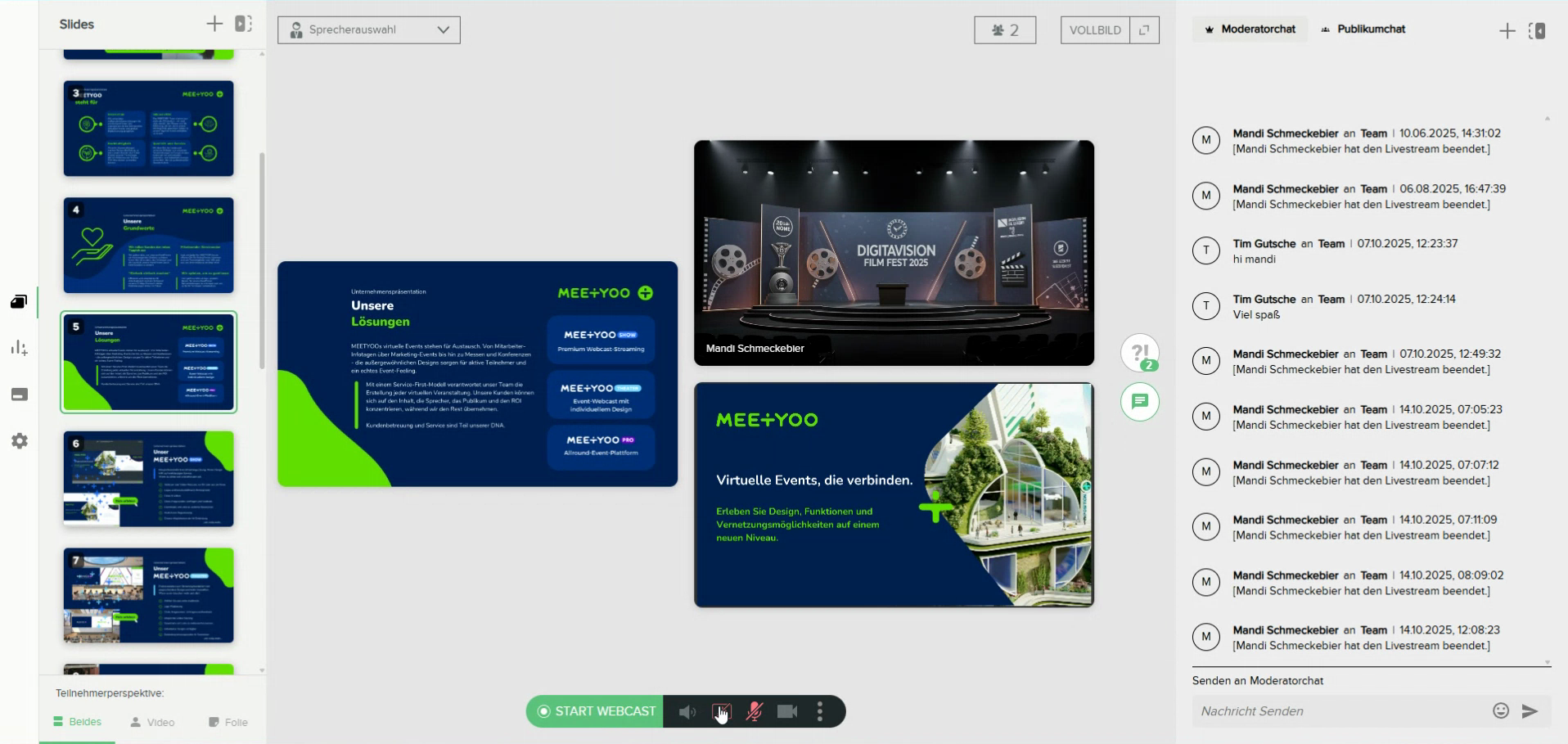Open the Q&A questions bubble icon
This screenshot has width=1568, height=744.
tap(1139, 354)
